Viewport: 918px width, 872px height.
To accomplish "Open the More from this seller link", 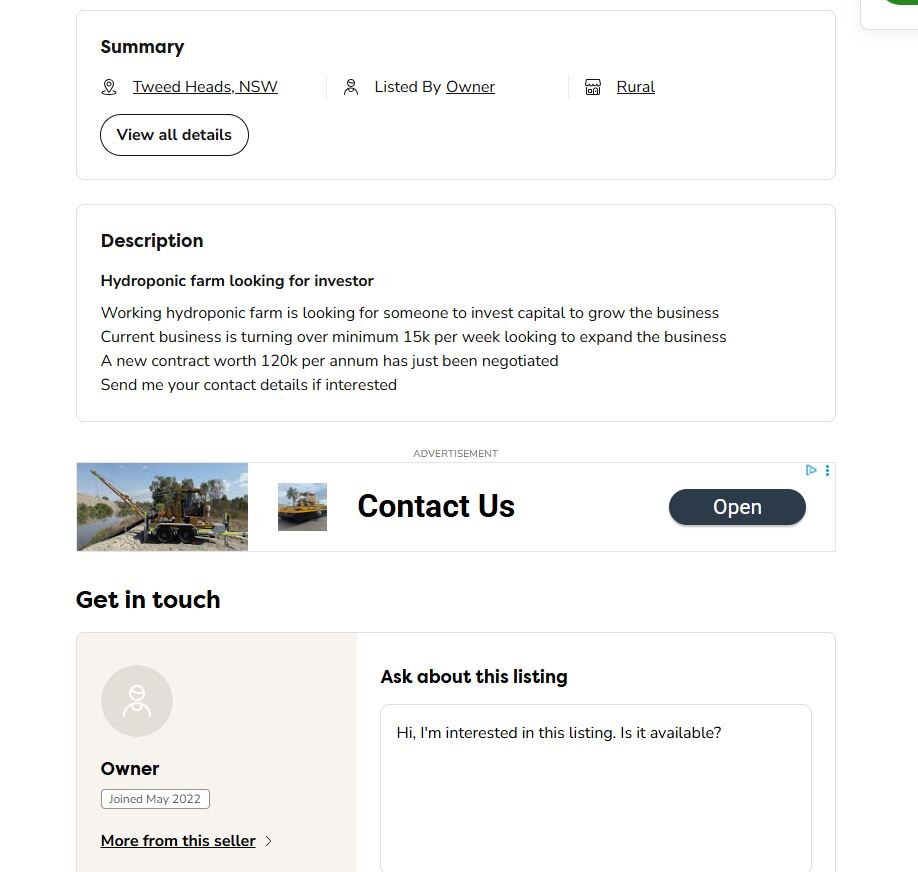I will pyautogui.click(x=178, y=841).
